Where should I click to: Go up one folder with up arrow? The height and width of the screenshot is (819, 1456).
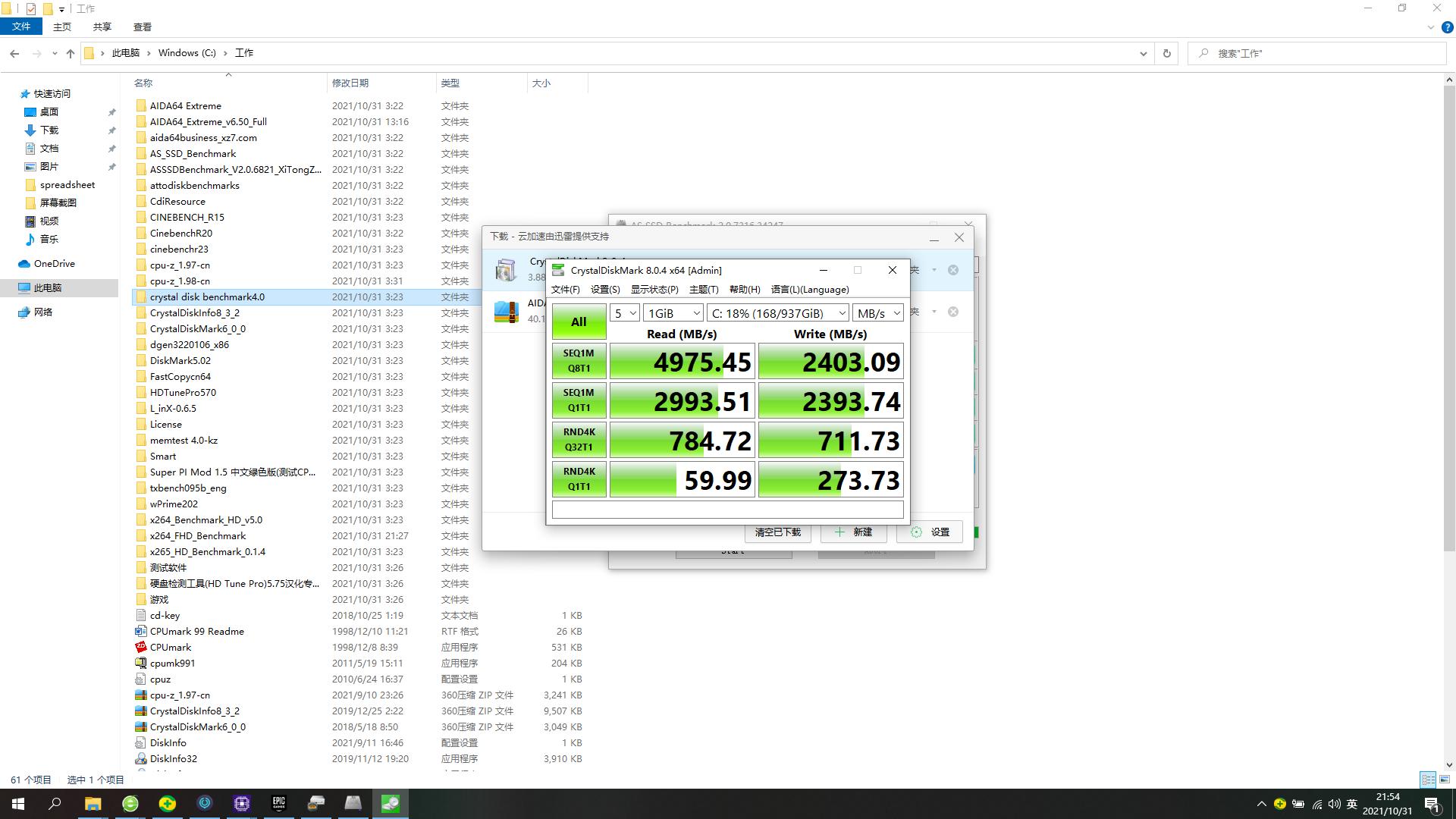pos(71,53)
